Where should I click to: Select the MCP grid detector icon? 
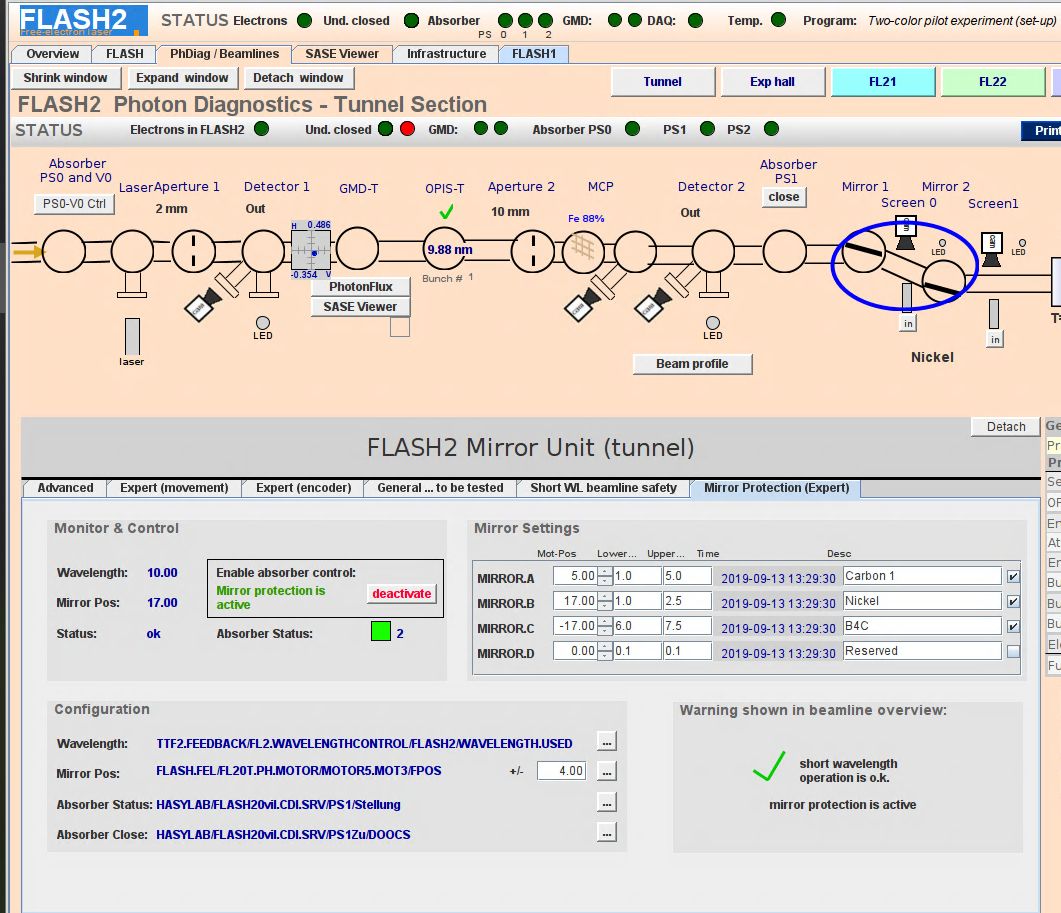(583, 252)
